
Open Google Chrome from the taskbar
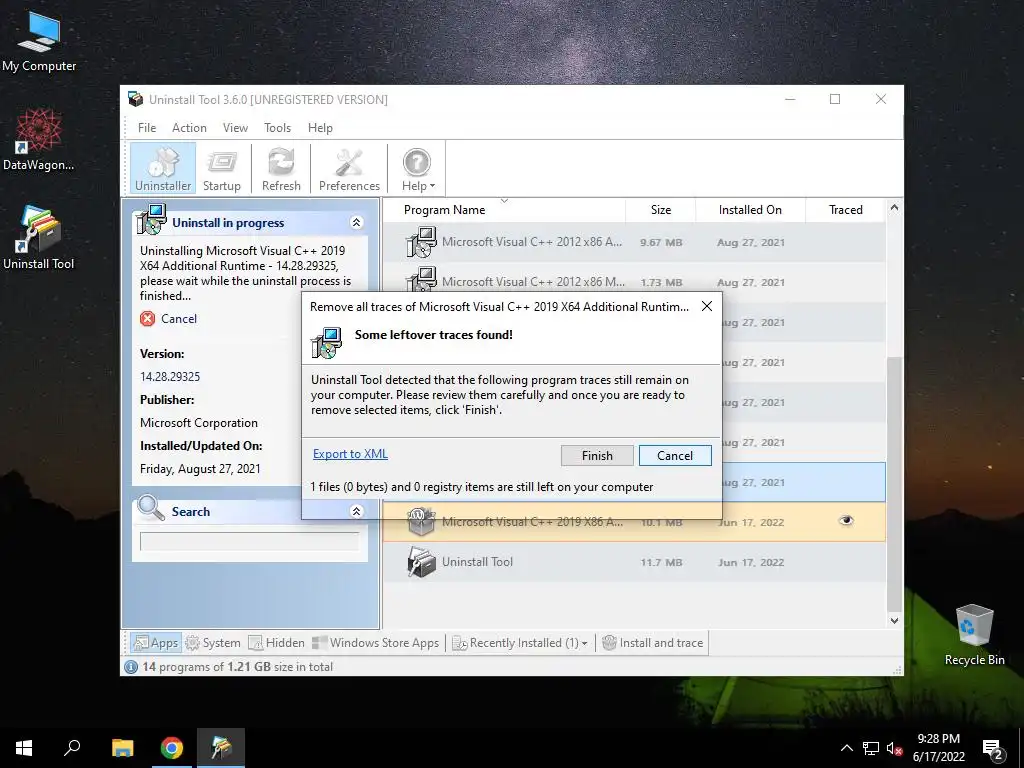(172, 748)
